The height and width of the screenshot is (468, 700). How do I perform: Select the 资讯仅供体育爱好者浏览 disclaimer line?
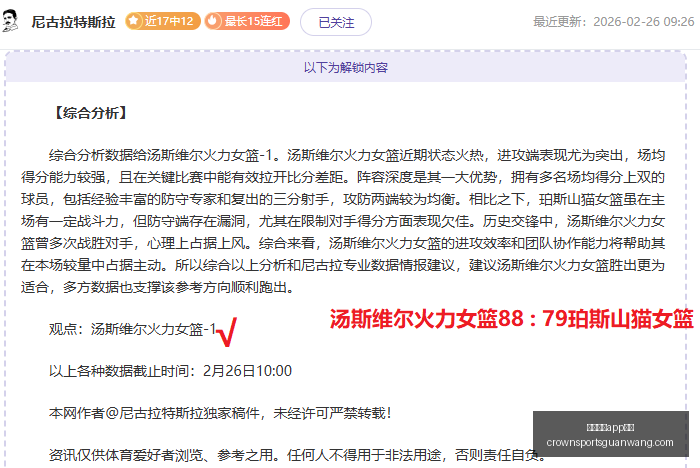pyautogui.click(x=297, y=455)
